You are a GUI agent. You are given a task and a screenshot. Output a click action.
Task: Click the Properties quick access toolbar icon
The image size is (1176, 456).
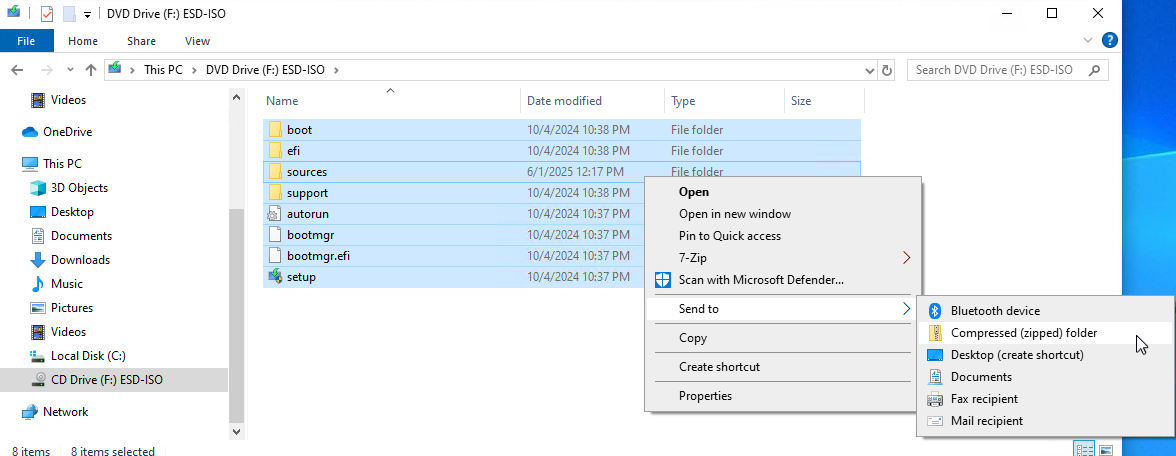(x=46, y=14)
